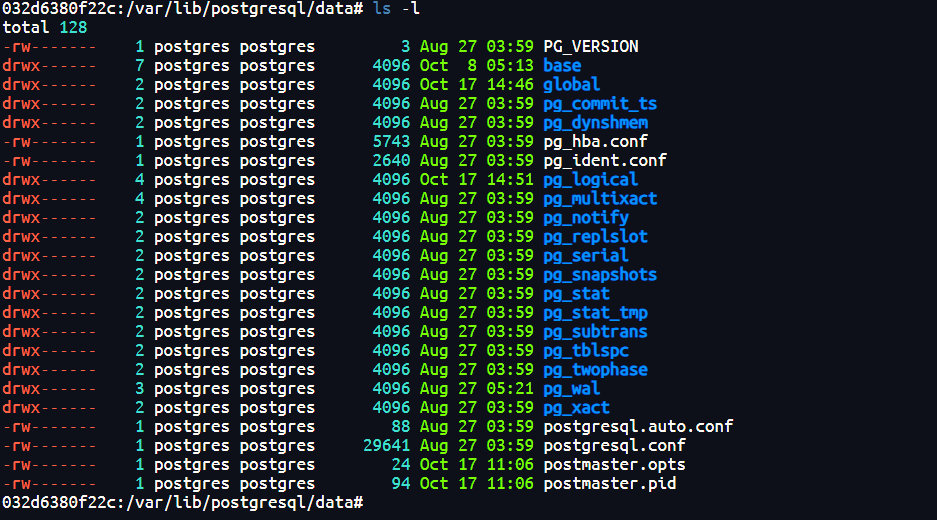
Task: Click the pg_ident.conf file name
Action: [x=605, y=161]
